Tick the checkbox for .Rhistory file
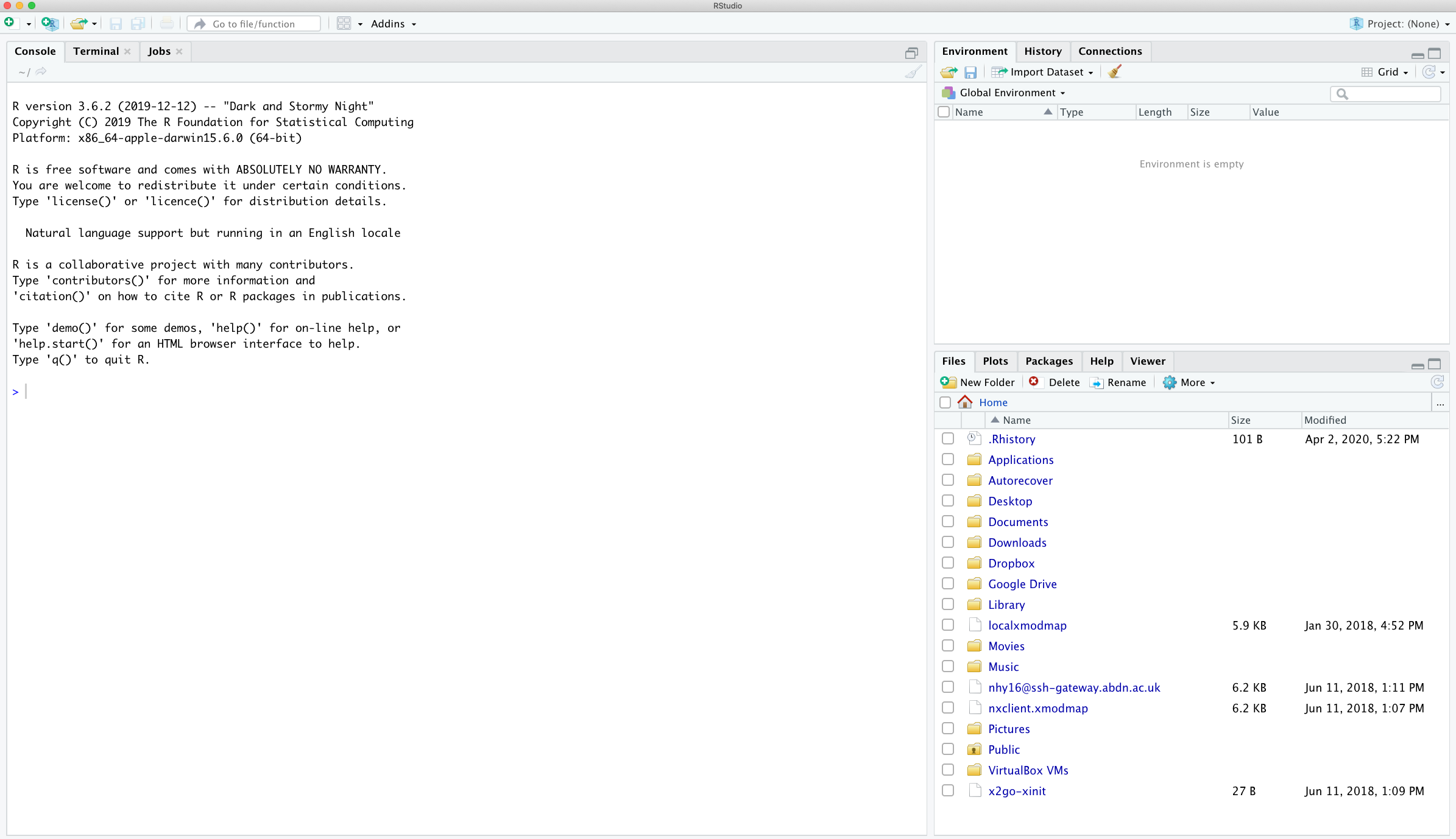The width and height of the screenshot is (1456, 839). tap(948, 438)
